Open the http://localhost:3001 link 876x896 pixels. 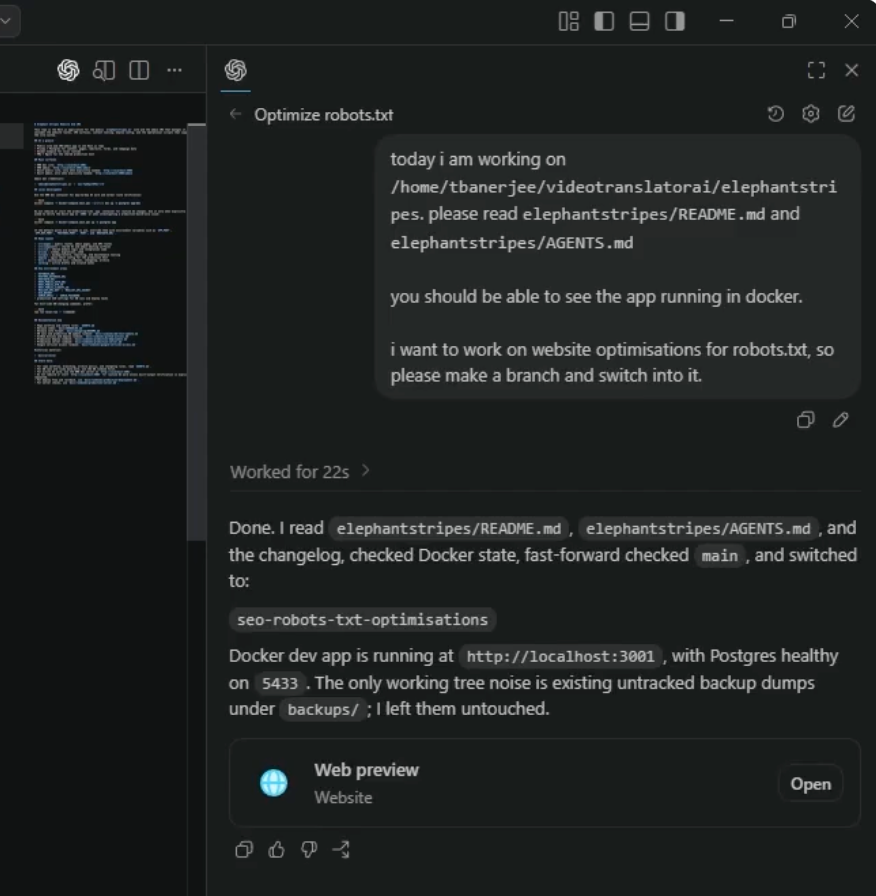click(561, 656)
